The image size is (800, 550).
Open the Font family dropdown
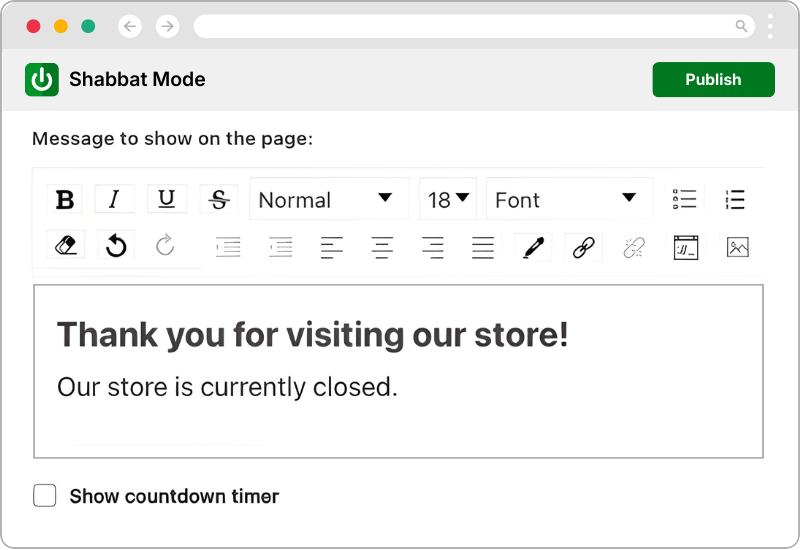click(x=569, y=199)
